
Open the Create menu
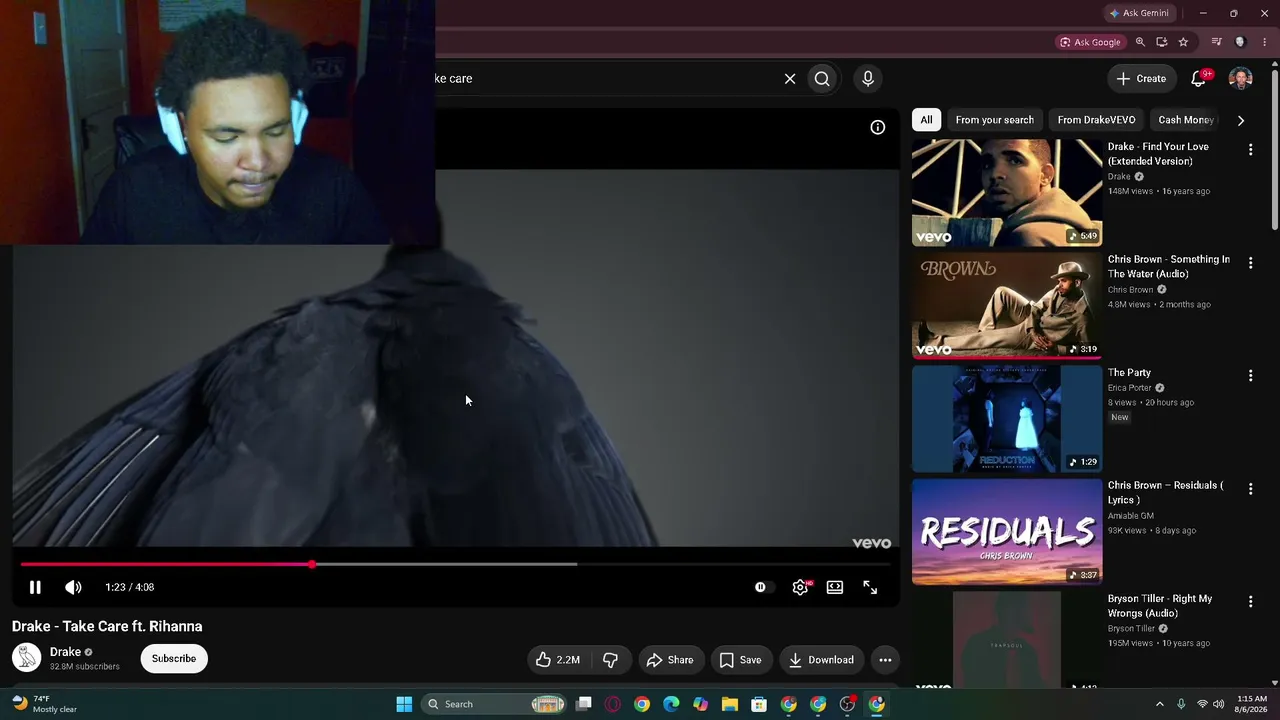[1141, 78]
